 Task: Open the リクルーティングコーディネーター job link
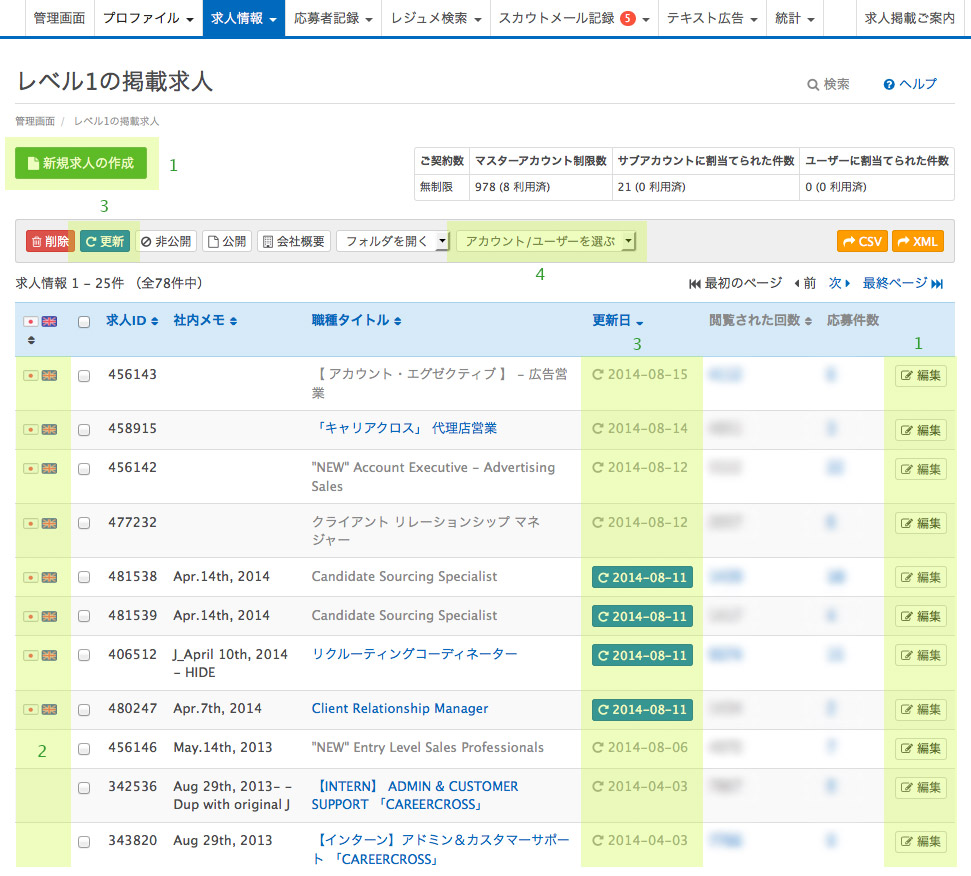[414, 654]
